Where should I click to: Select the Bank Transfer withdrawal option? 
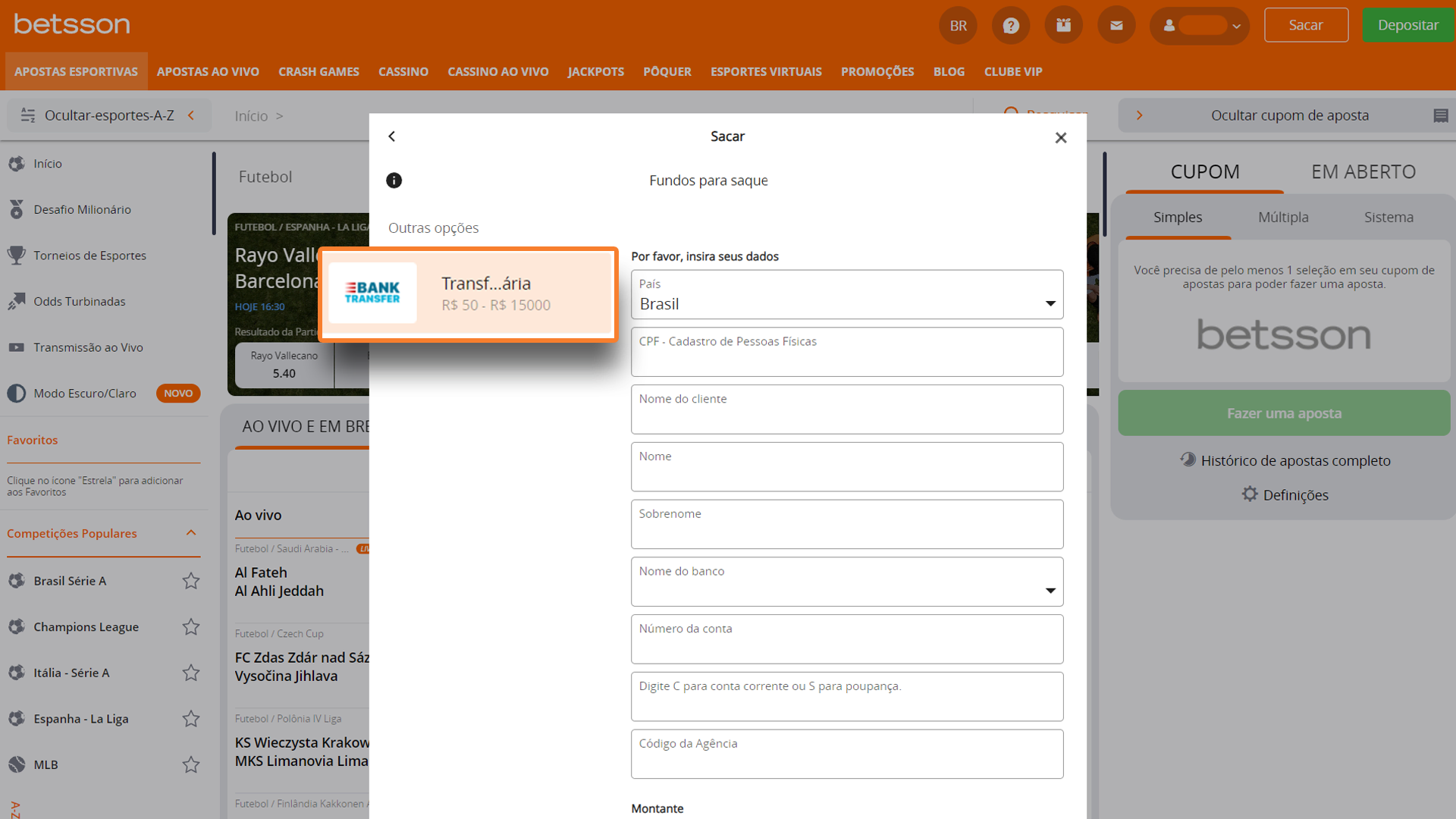click(469, 294)
